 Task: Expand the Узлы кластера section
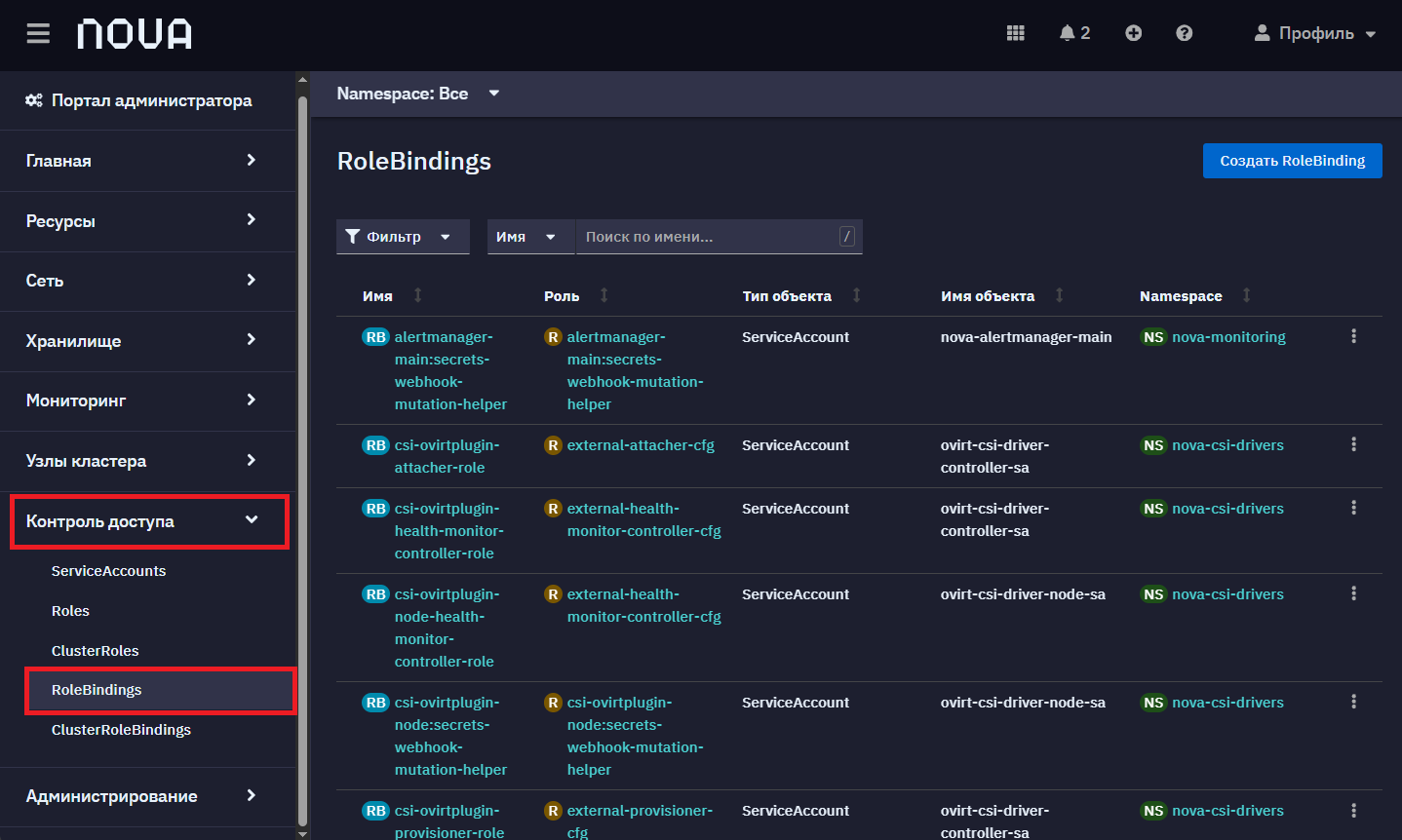tap(148, 461)
